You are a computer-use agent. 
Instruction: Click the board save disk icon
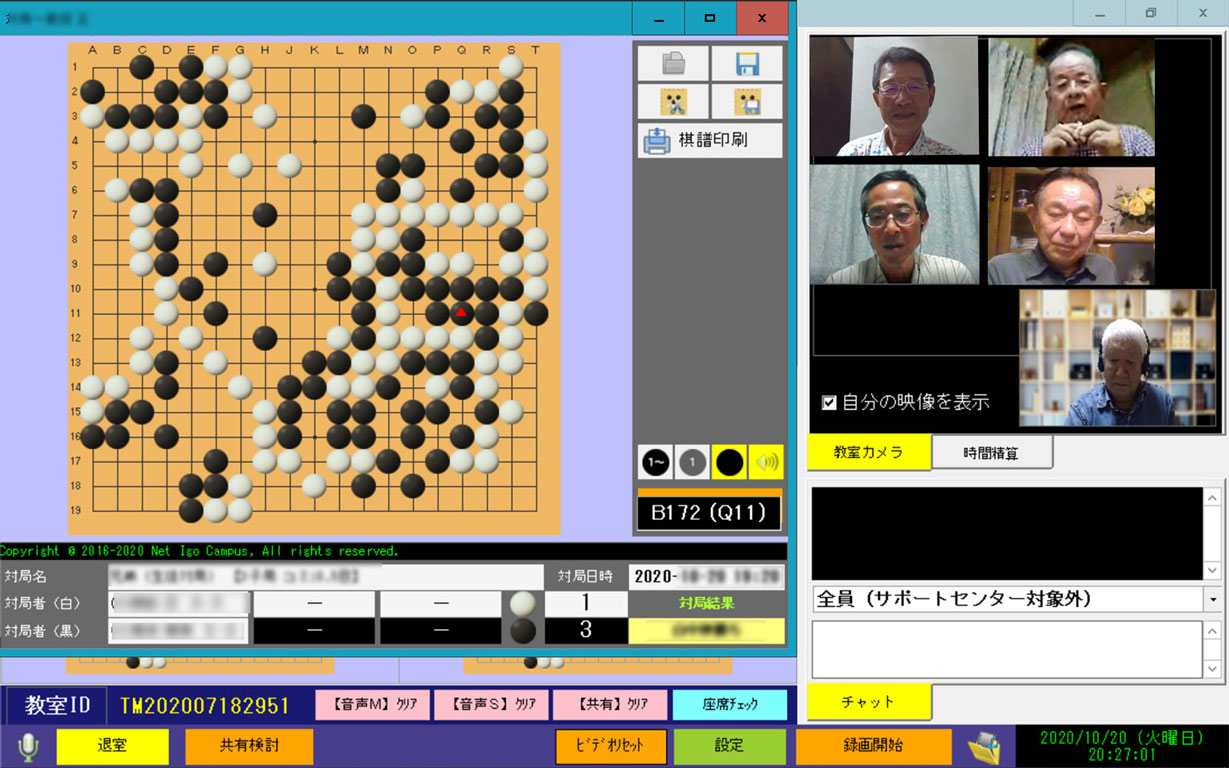coord(747,102)
